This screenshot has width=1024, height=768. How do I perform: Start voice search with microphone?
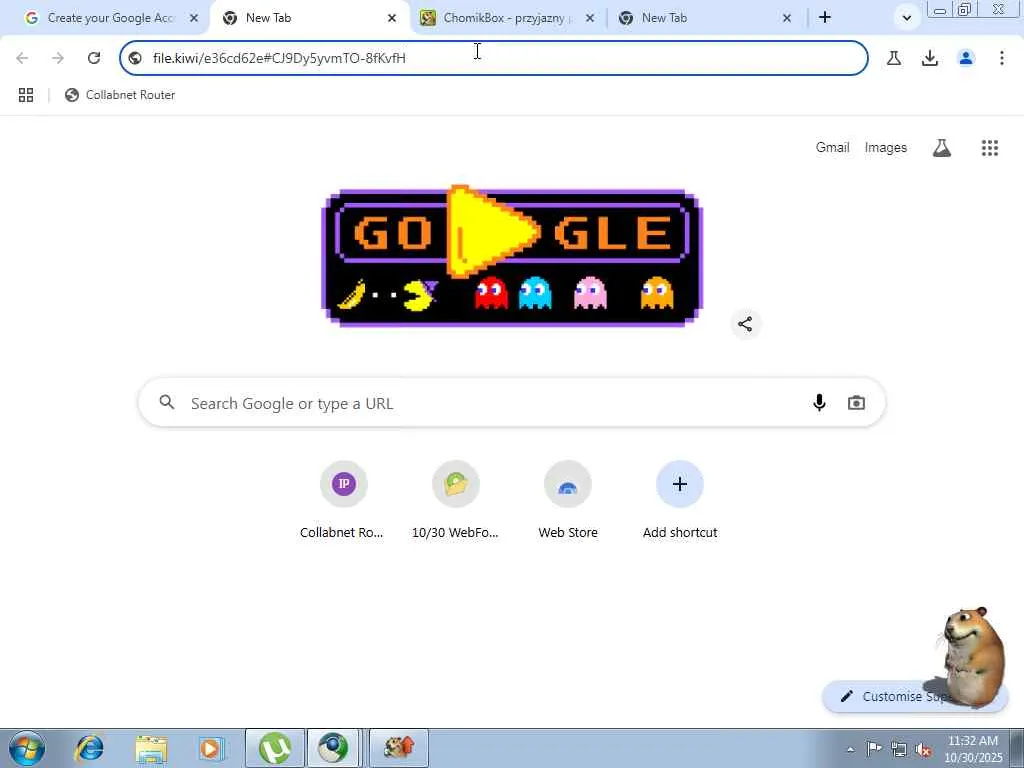pyautogui.click(x=819, y=403)
